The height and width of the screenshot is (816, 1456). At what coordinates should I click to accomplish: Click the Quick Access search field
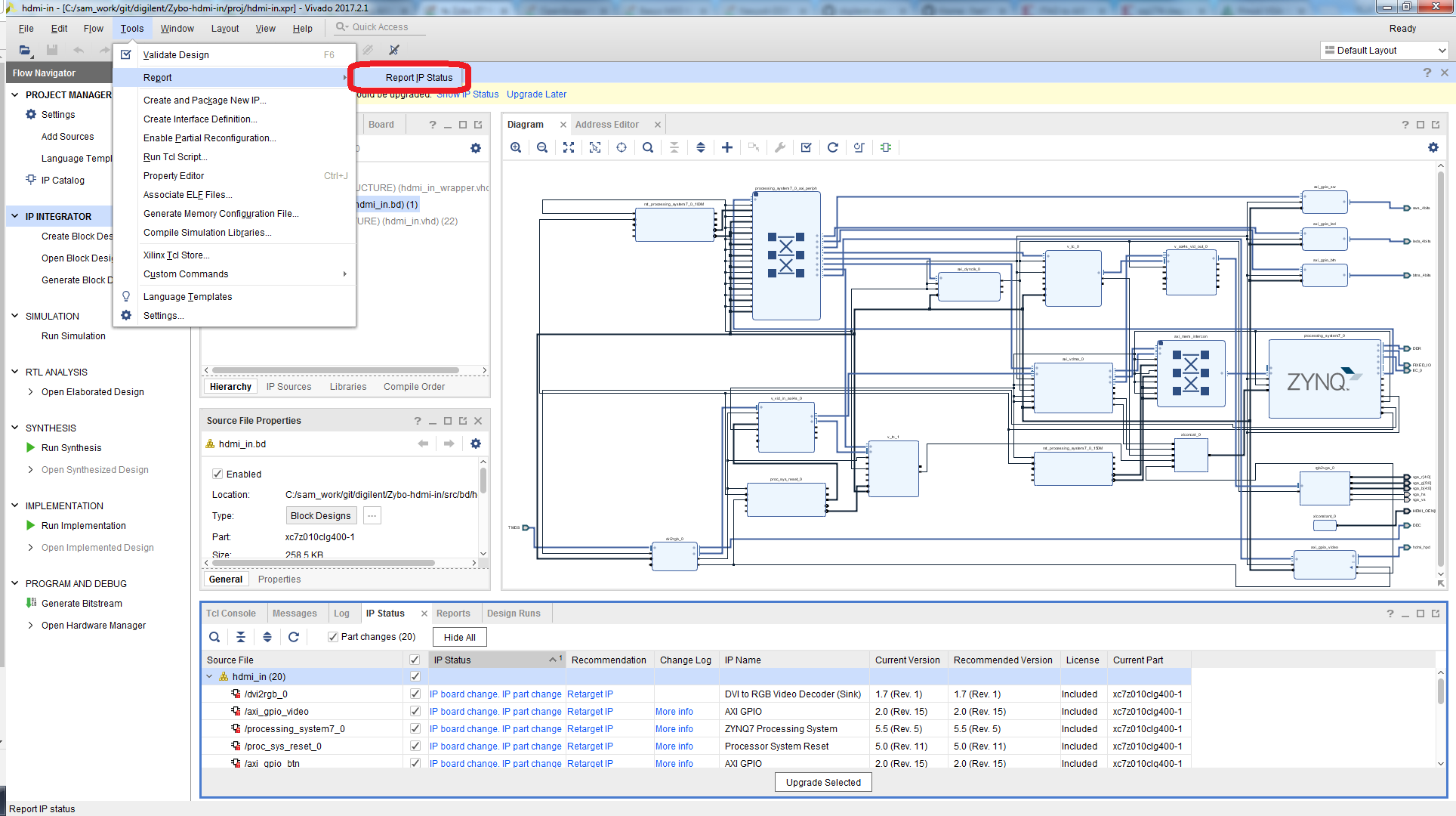[x=380, y=27]
